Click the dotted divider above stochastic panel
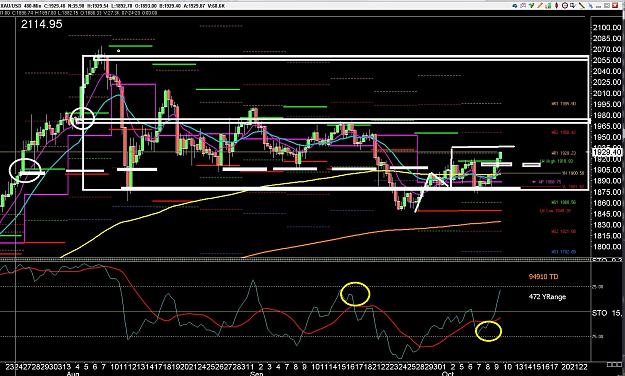Viewport: 625px width, 376px height. coord(295,260)
